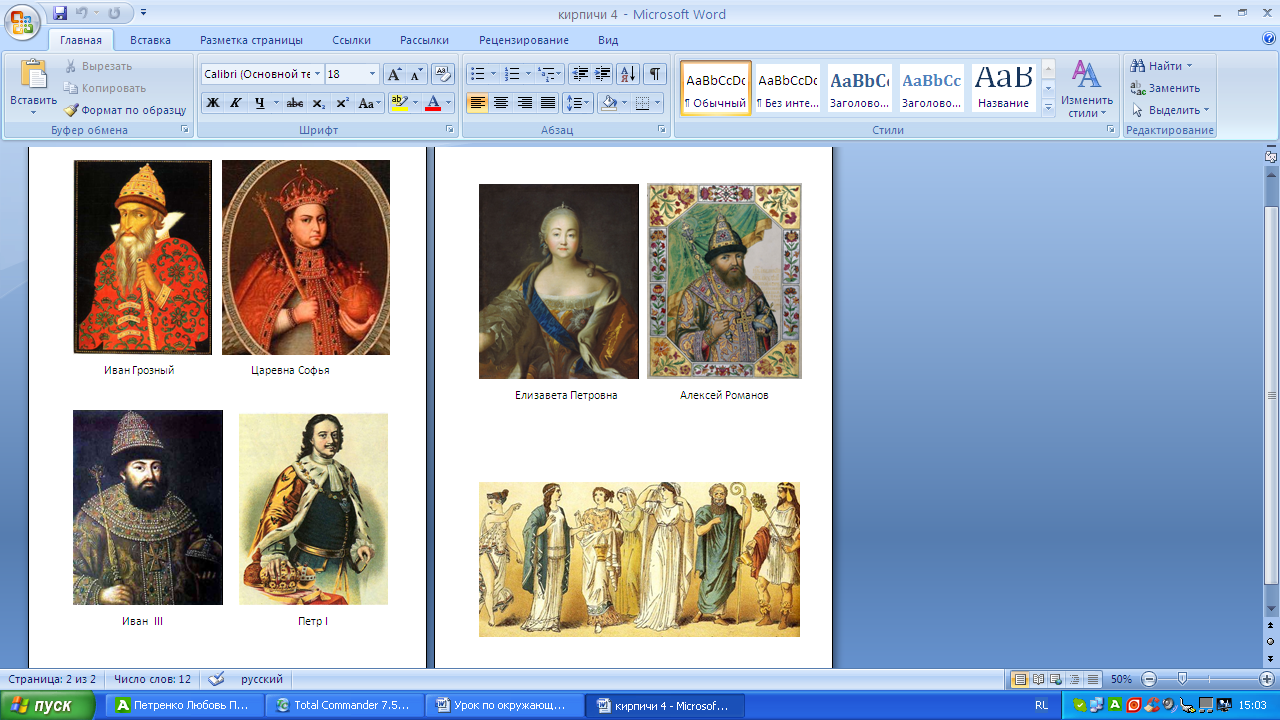The width and height of the screenshot is (1280, 720).
Task: Click Format Painter (Формат по образцу)
Action: (125, 110)
